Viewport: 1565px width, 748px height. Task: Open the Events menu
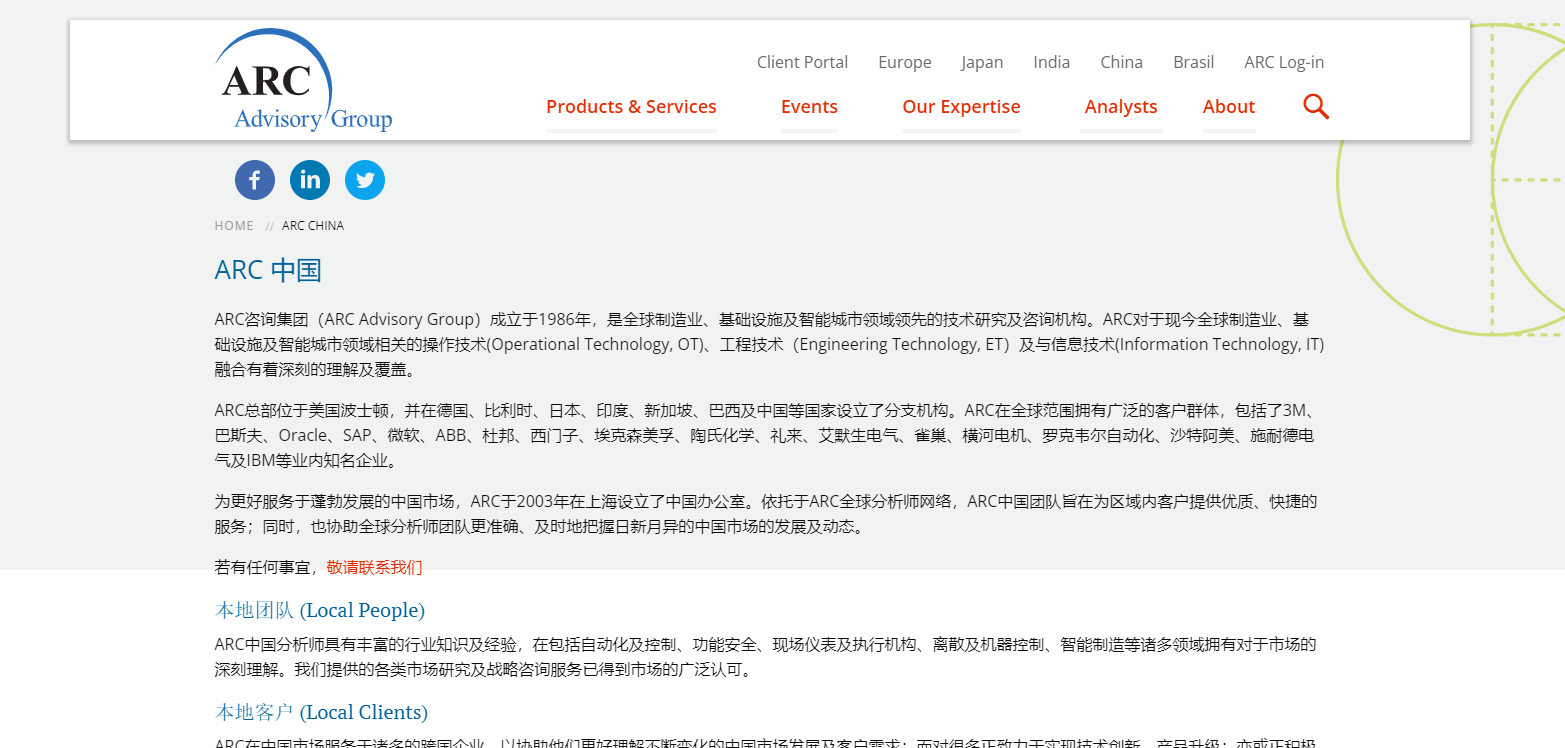pyautogui.click(x=809, y=107)
